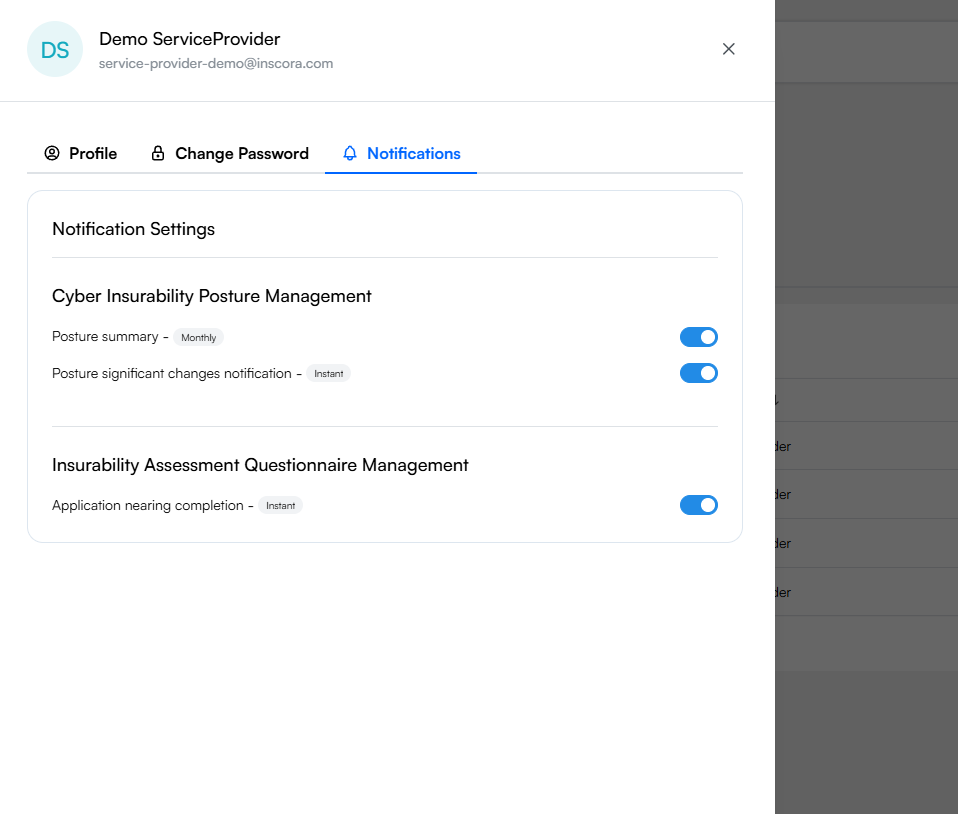Click the DS avatar circle
Screen dimensions: 958x814
point(55,49)
